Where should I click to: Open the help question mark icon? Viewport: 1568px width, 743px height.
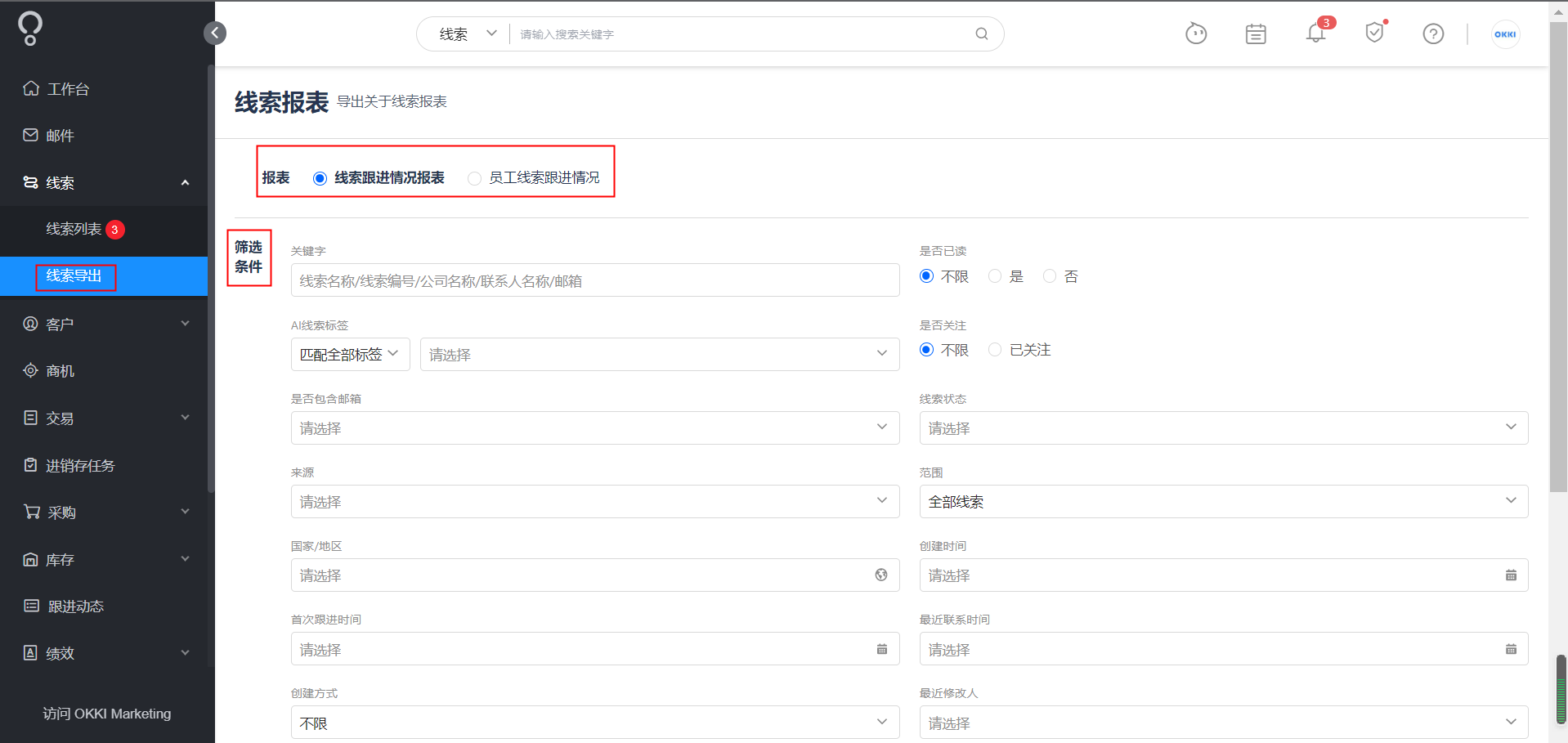(x=1433, y=34)
